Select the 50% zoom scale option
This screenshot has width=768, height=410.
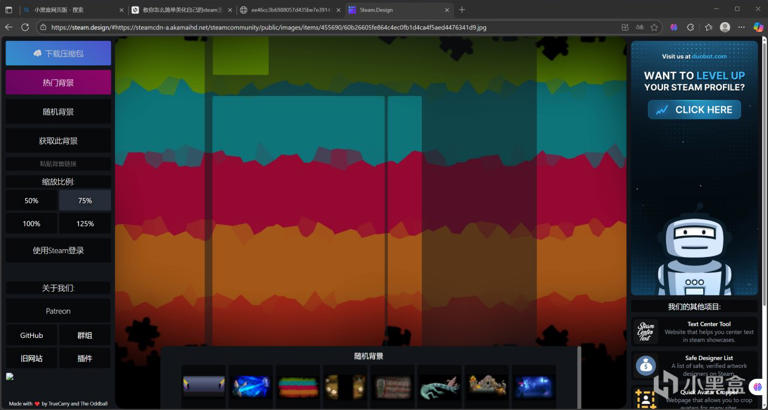31,201
